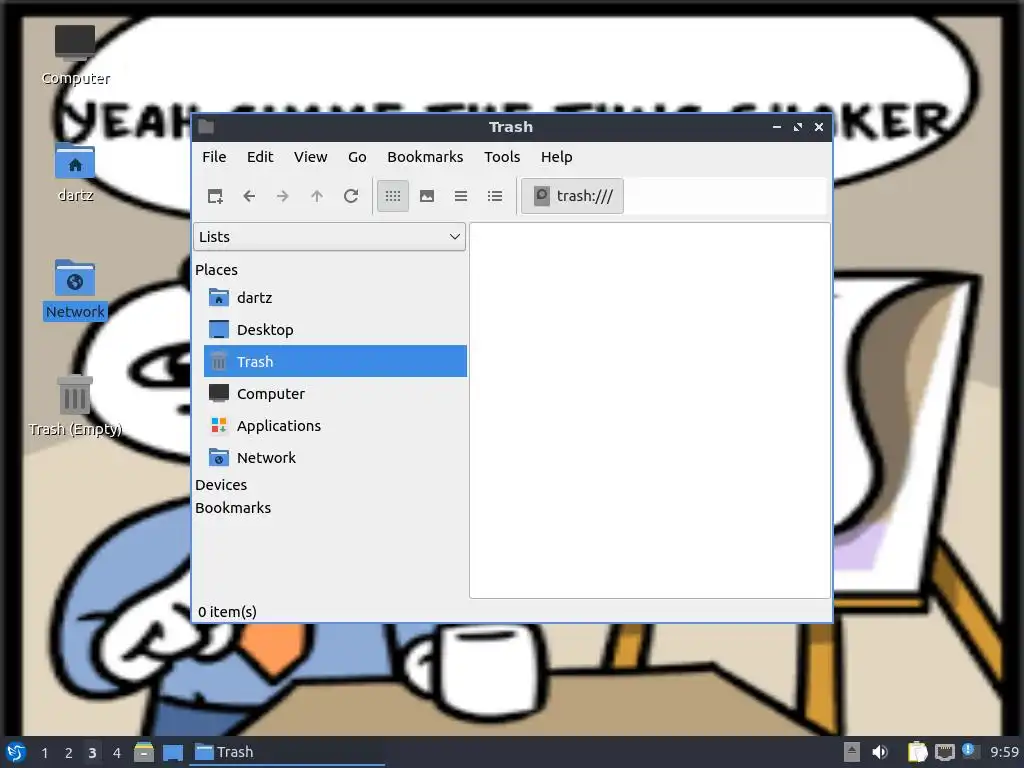The height and width of the screenshot is (768, 1024).
Task: Select the Computer desktop icon
Action: click(75, 55)
